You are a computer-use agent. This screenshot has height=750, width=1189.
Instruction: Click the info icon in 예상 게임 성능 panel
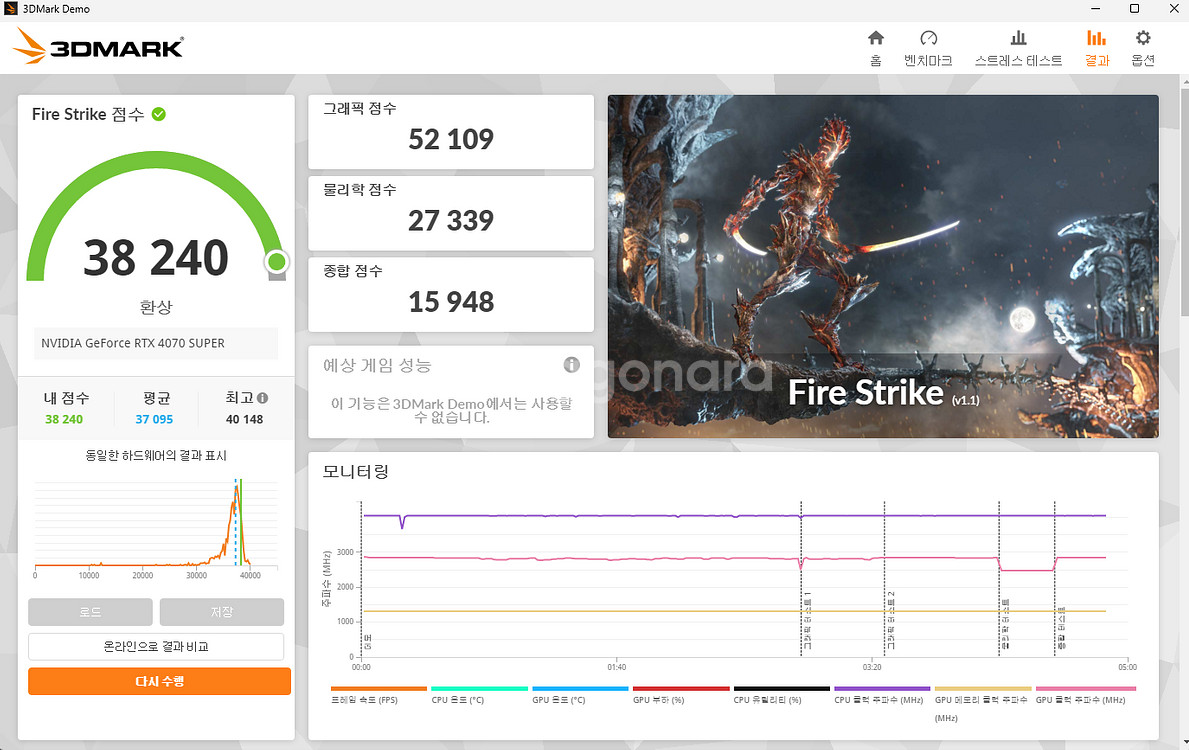(x=572, y=365)
